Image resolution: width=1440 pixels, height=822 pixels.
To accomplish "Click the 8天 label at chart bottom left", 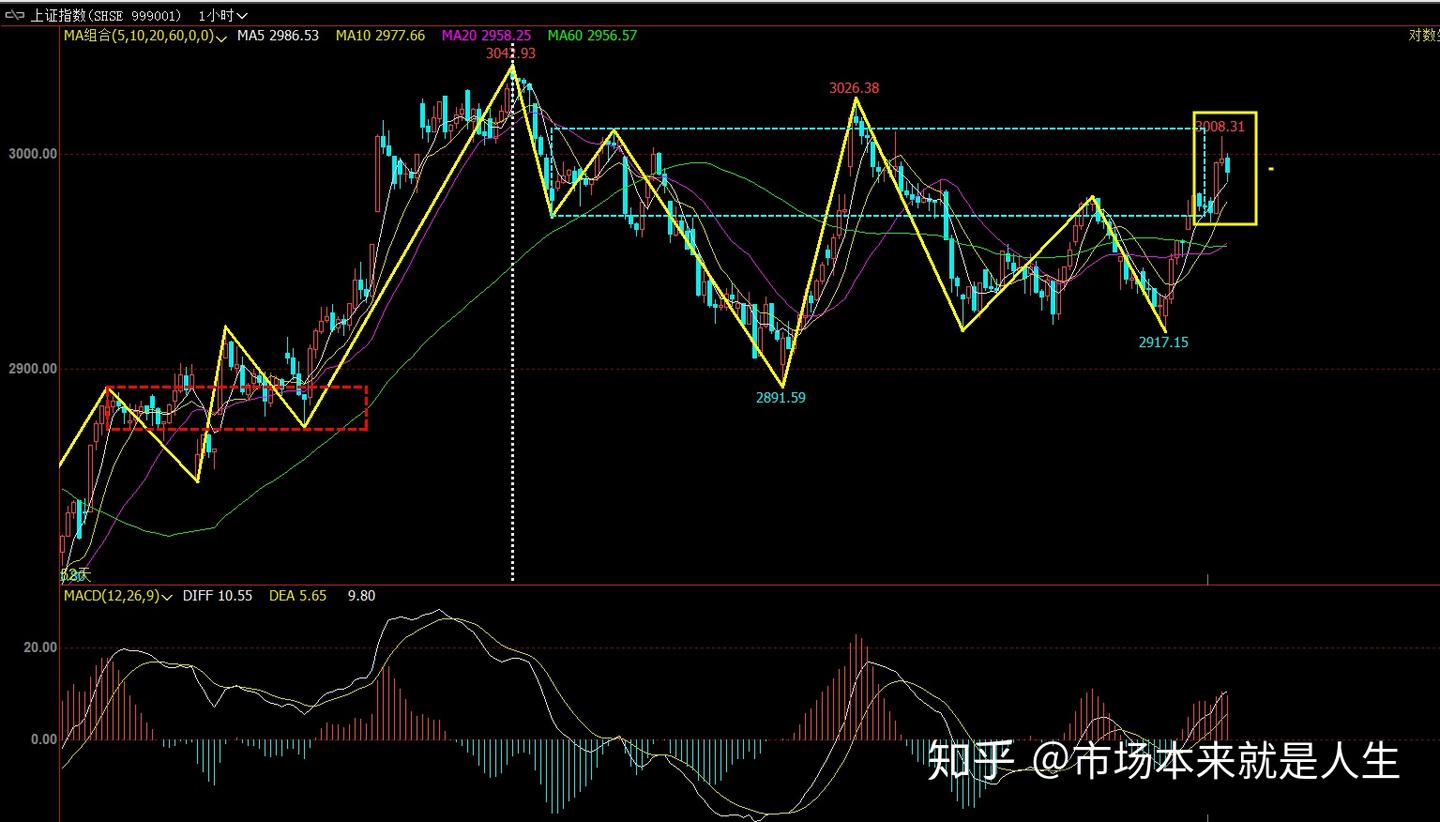I will point(76,575).
